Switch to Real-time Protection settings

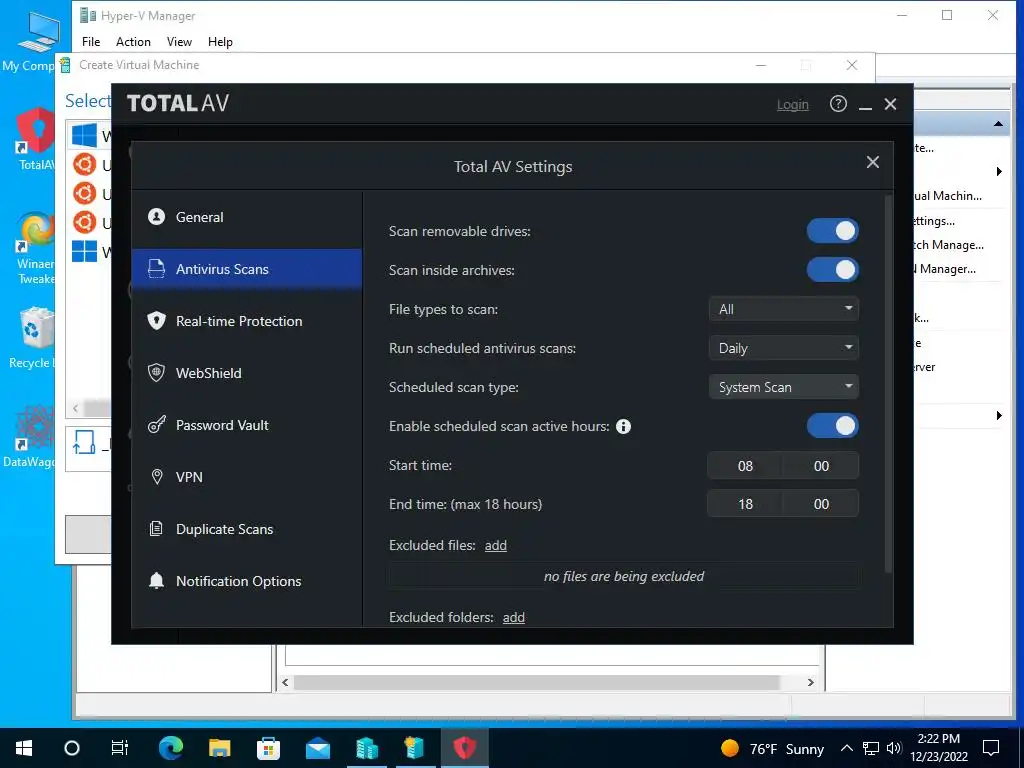(x=247, y=321)
